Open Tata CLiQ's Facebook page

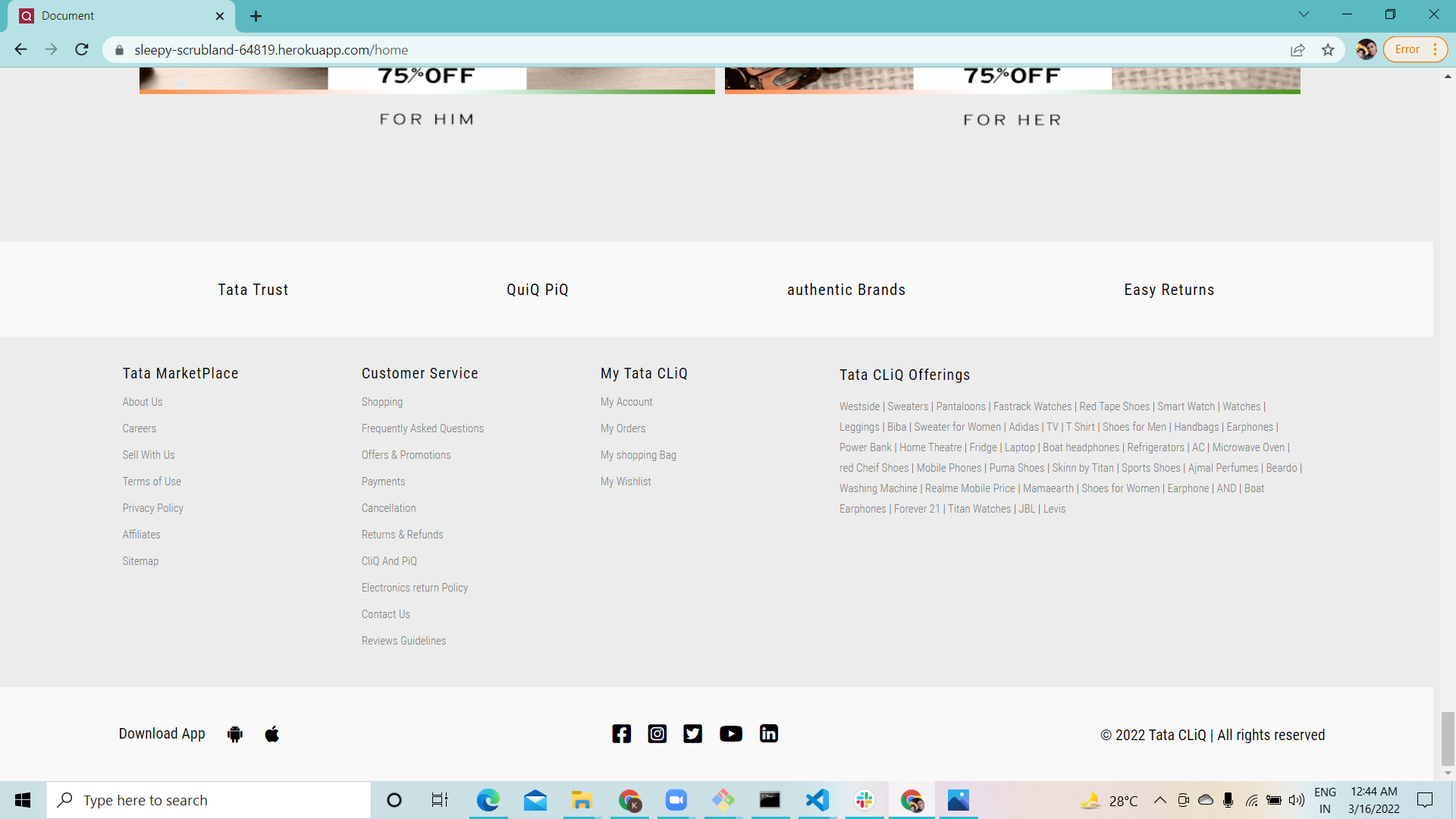click(621, 733)
